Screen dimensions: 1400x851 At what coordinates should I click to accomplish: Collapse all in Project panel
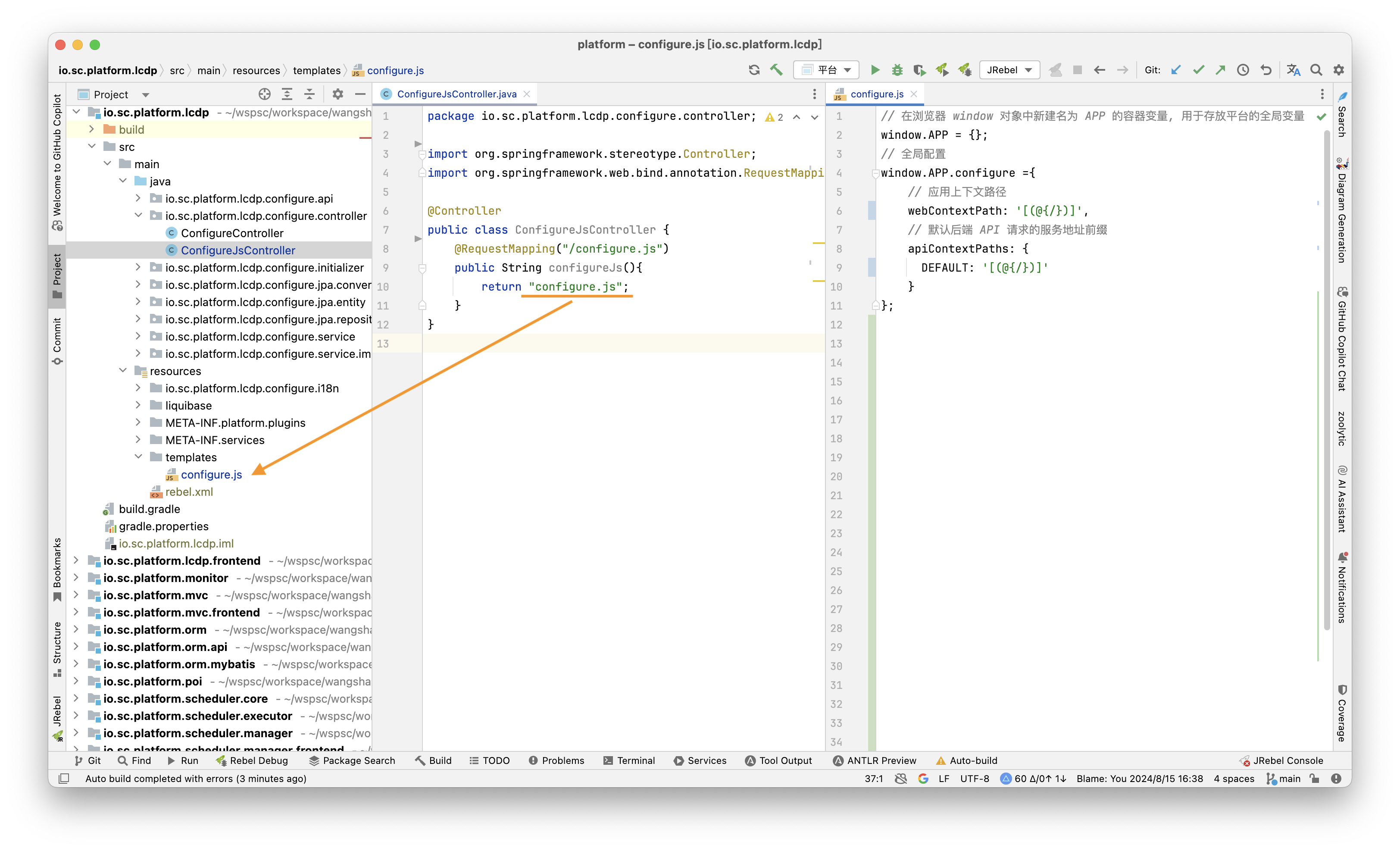309,94
